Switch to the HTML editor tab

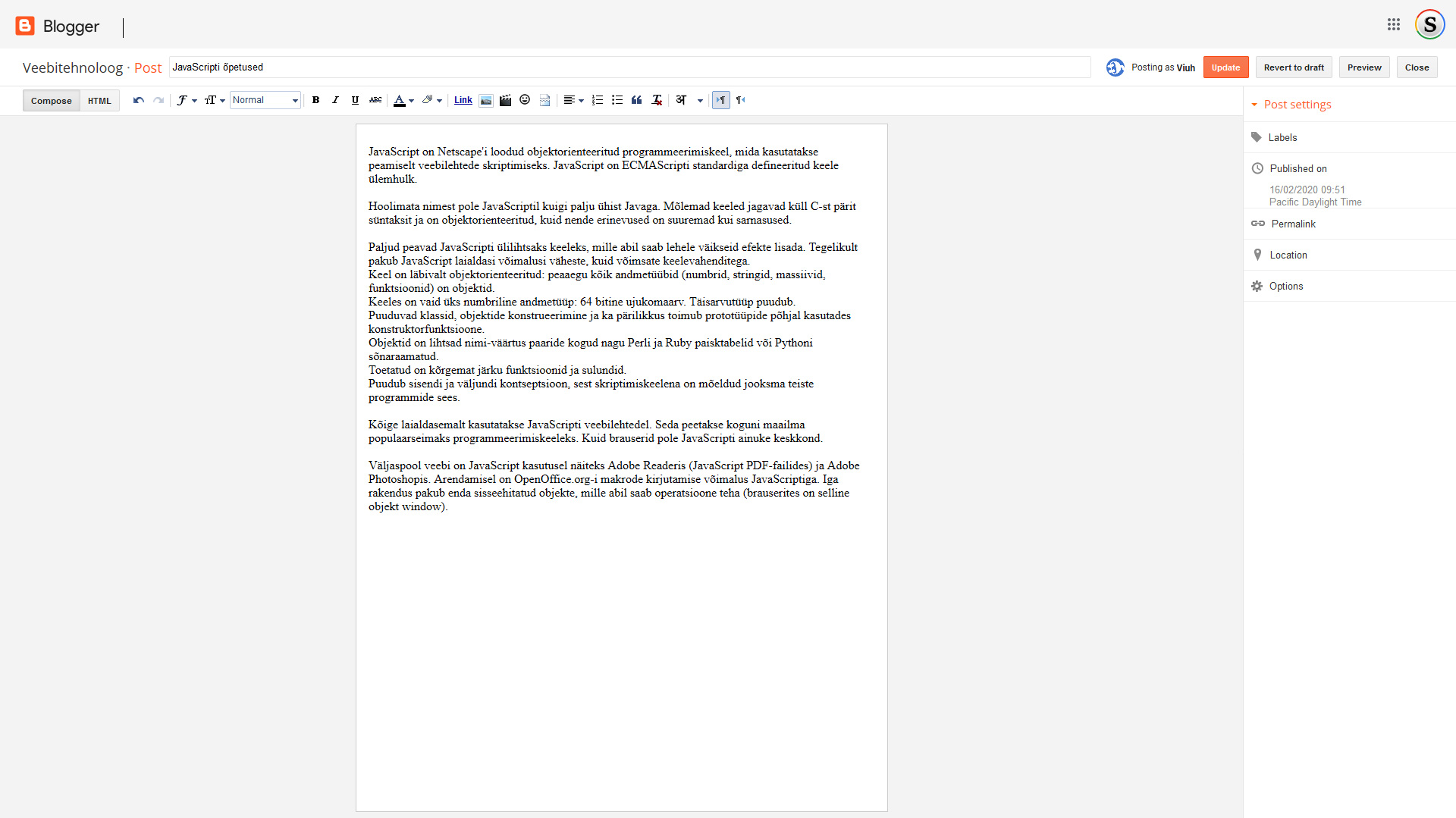(99, 101)
